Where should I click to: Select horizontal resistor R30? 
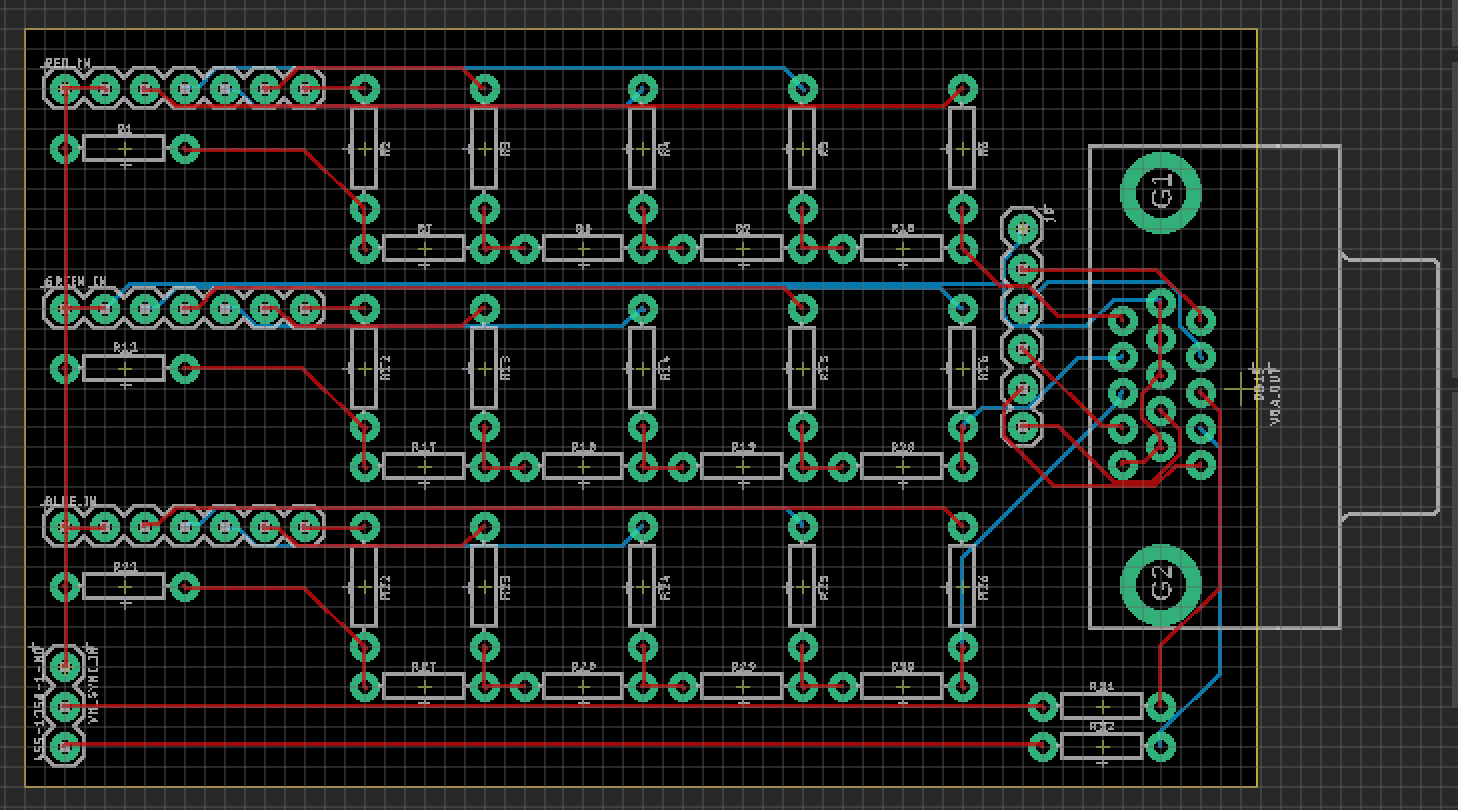pyautogui.click(x=902, y=686)
